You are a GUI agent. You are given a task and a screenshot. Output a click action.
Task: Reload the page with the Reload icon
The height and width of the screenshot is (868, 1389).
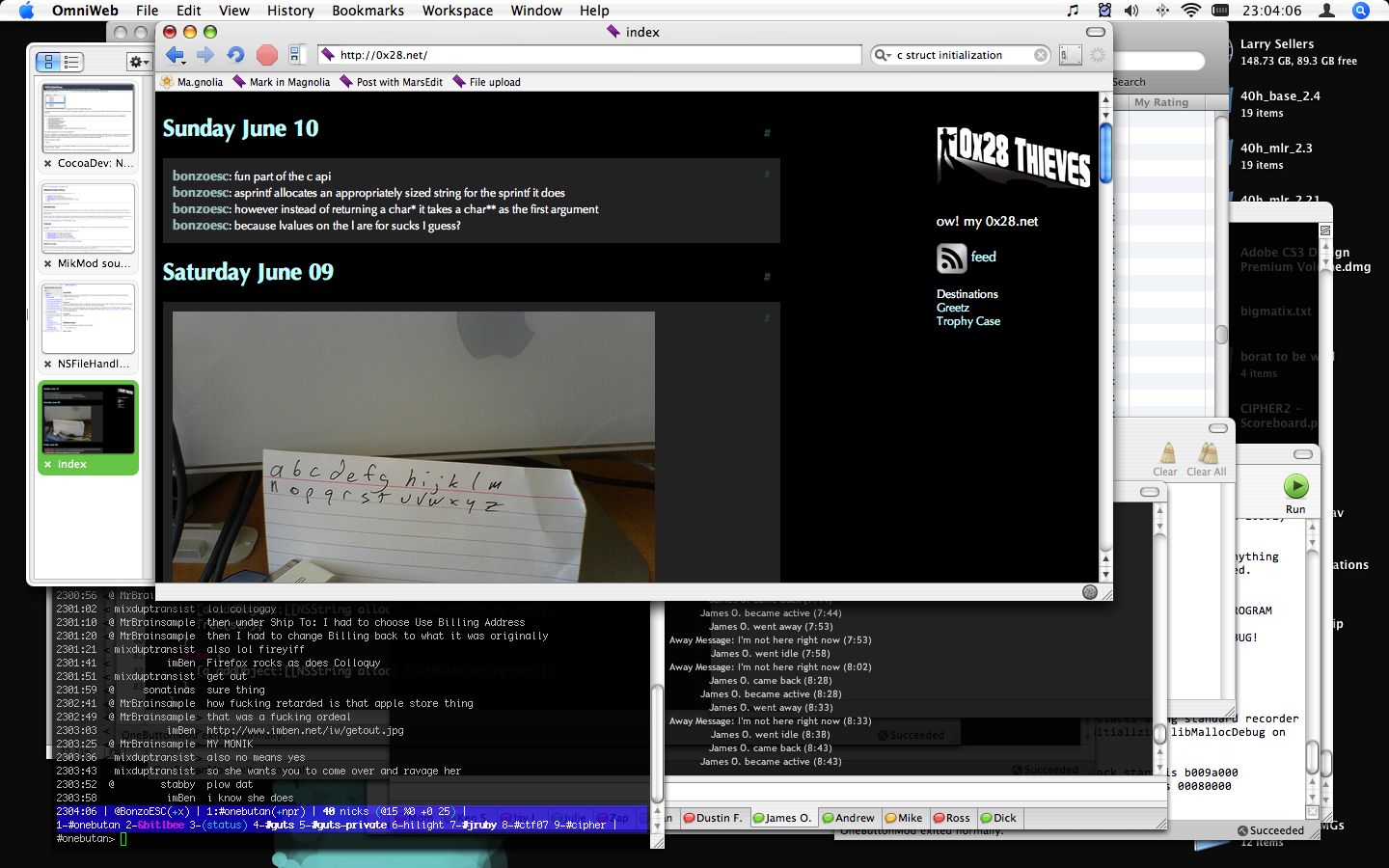(235, 55)
